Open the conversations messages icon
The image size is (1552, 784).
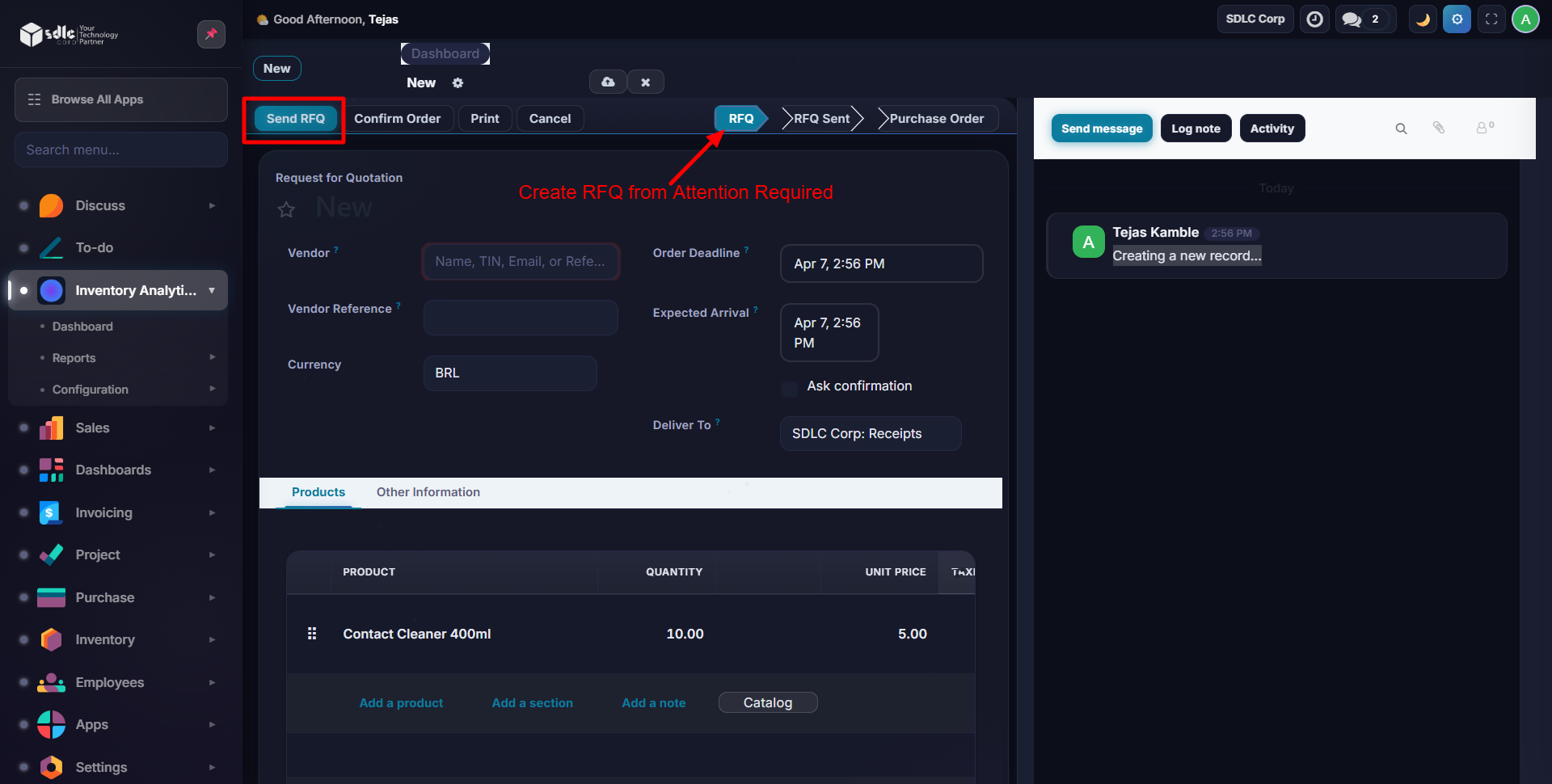click(x=1352, y=19)
